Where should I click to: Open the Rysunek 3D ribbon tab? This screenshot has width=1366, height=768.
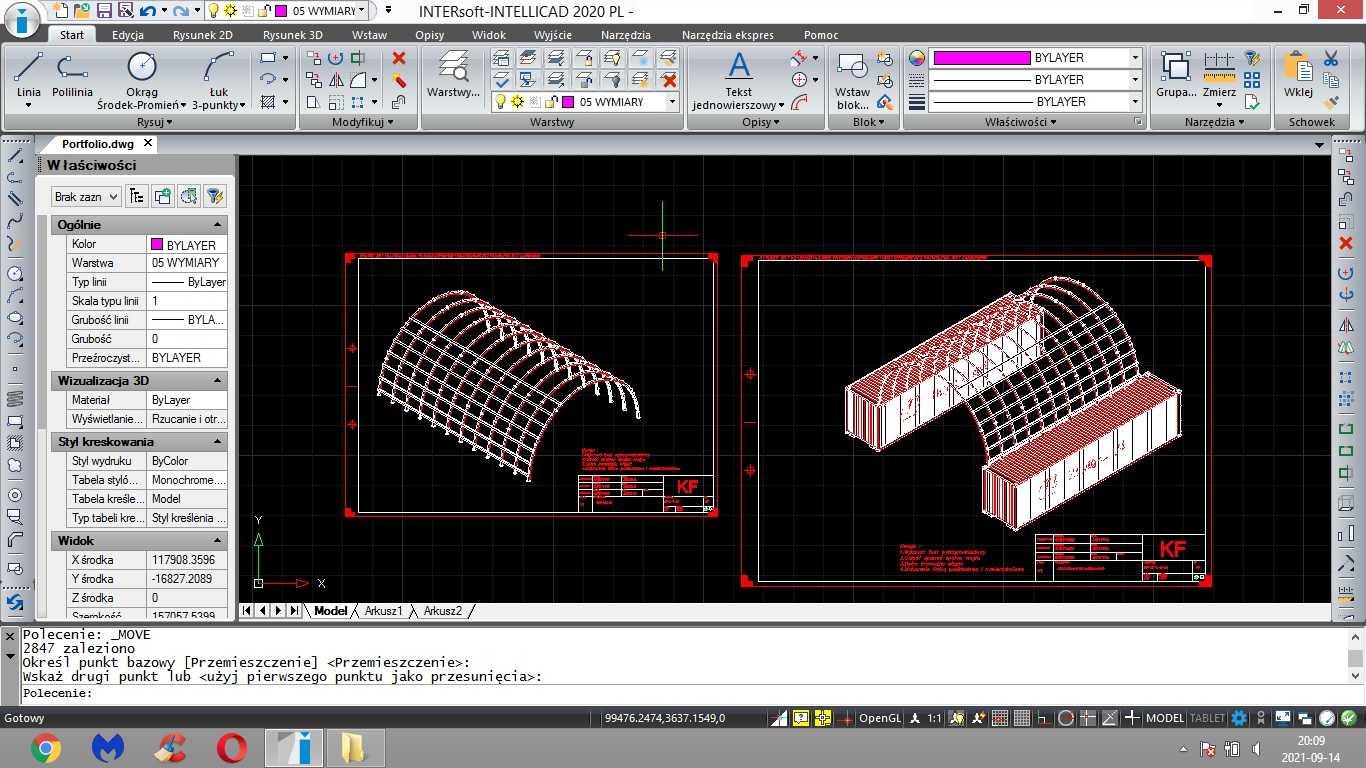(293, 35)
